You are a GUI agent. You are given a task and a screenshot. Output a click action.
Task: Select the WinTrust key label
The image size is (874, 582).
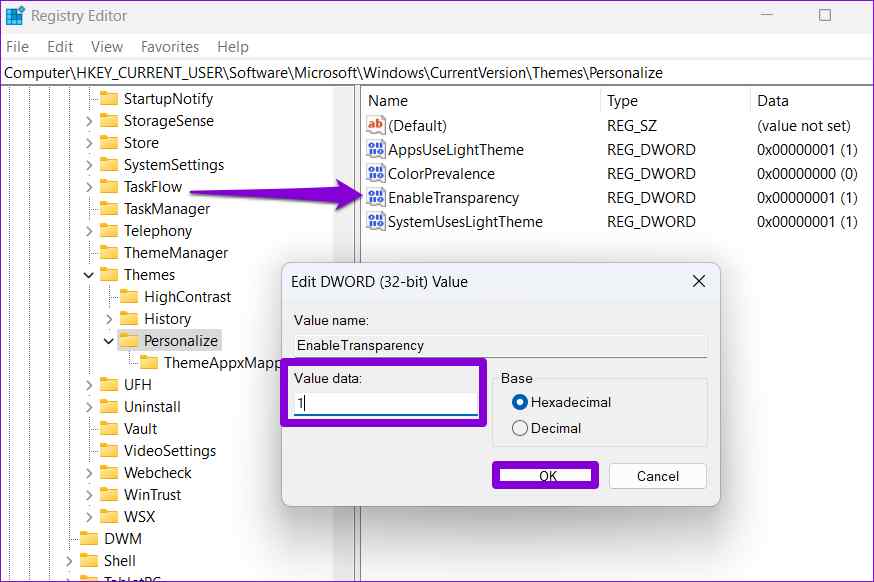pyautogui.click(x=152, y=495)
